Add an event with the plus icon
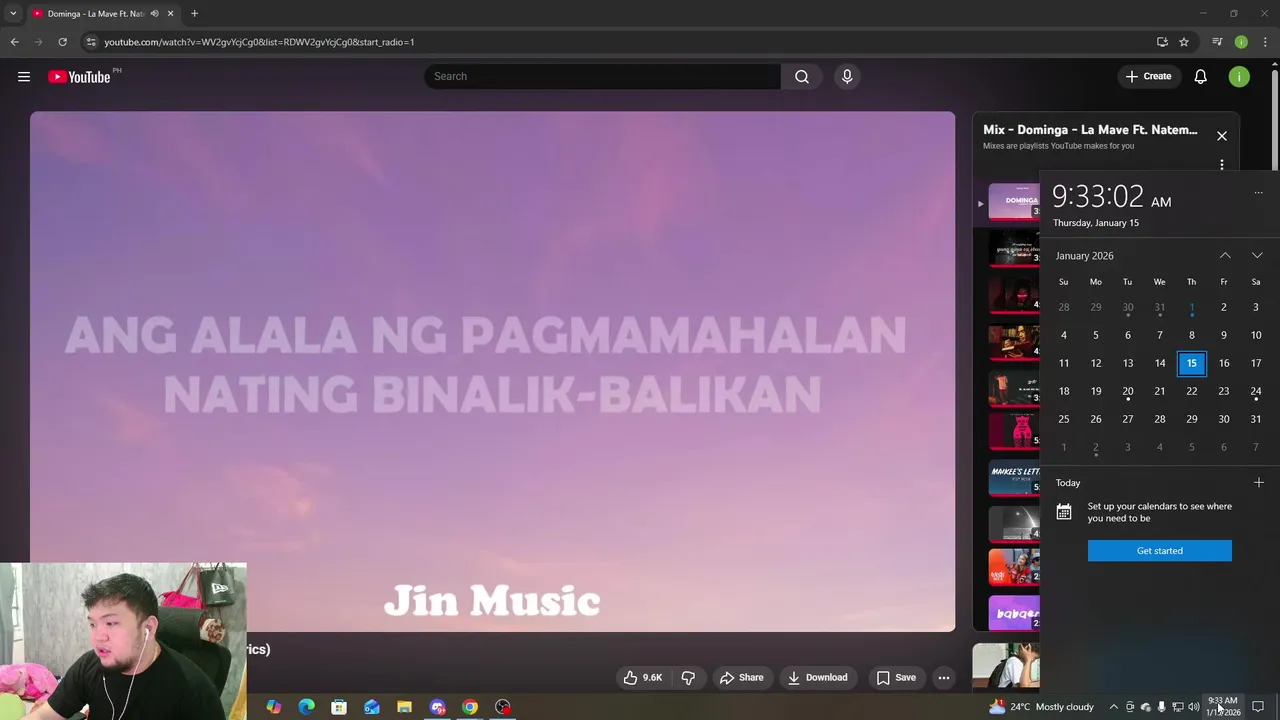 pos(1258,483)
